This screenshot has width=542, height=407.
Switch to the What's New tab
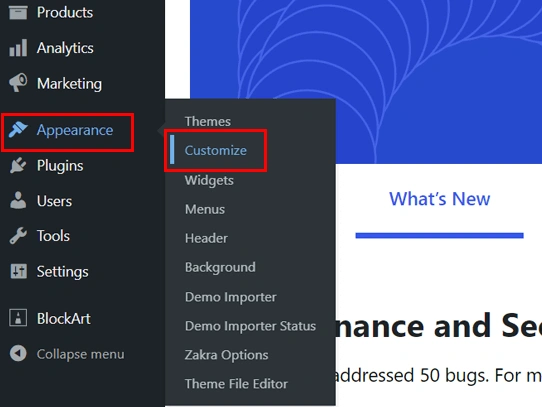pyautogui.click(x=439, y=199)
